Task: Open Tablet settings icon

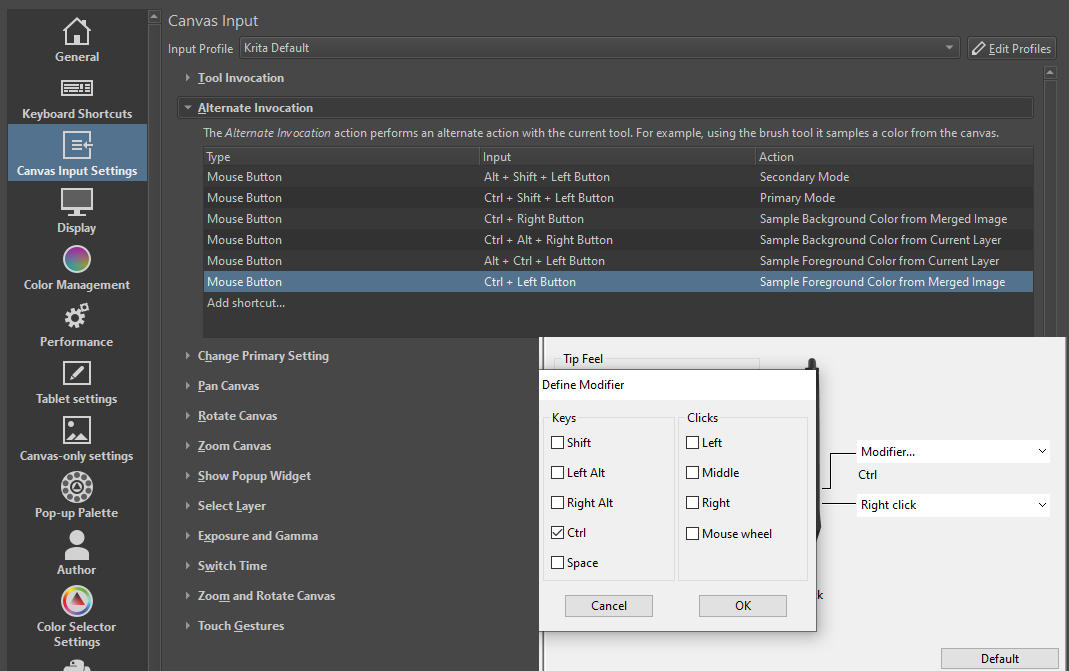Action: tap(76, 374)
